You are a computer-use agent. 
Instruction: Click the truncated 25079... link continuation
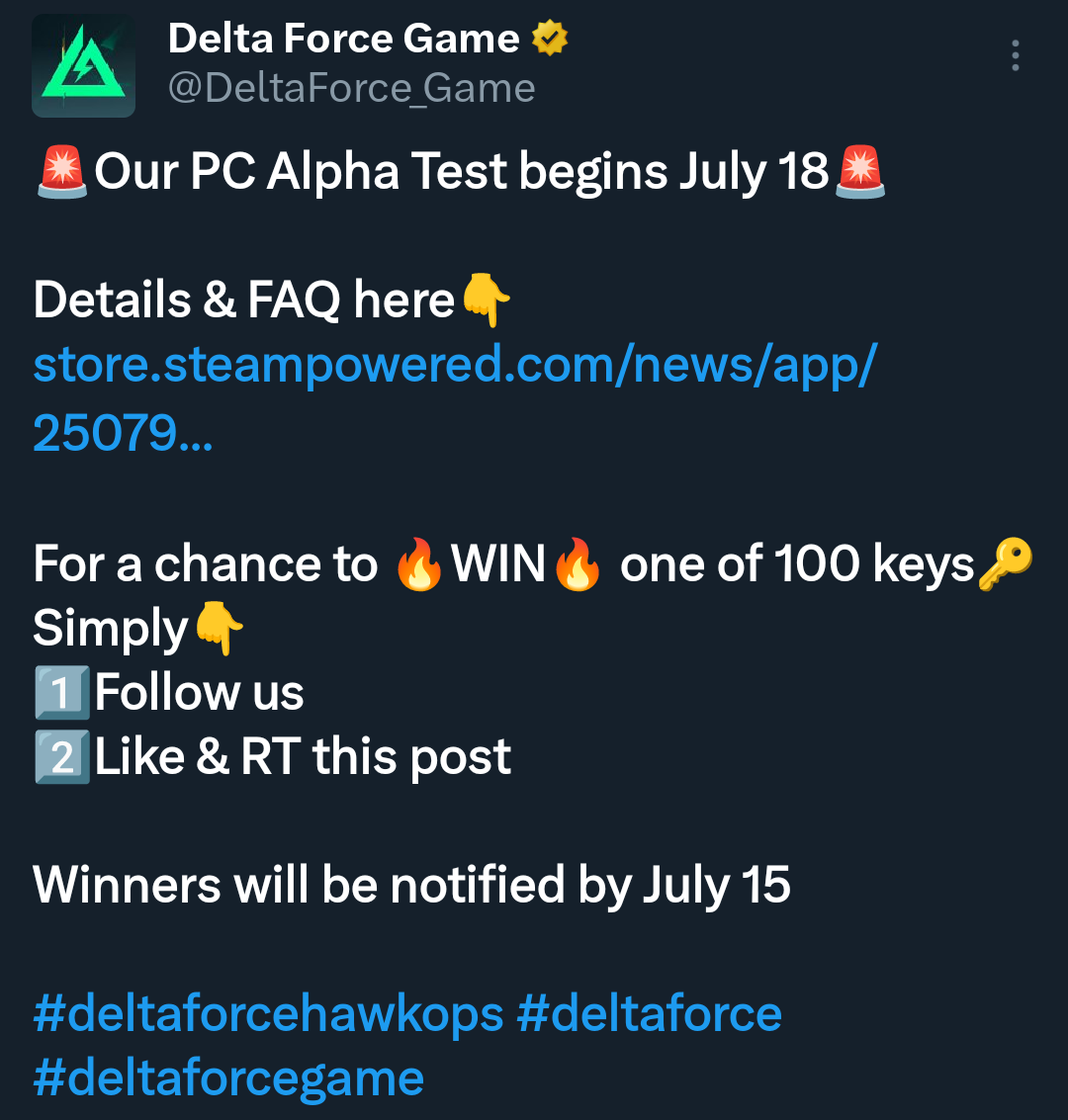click(x=123, y=433)
